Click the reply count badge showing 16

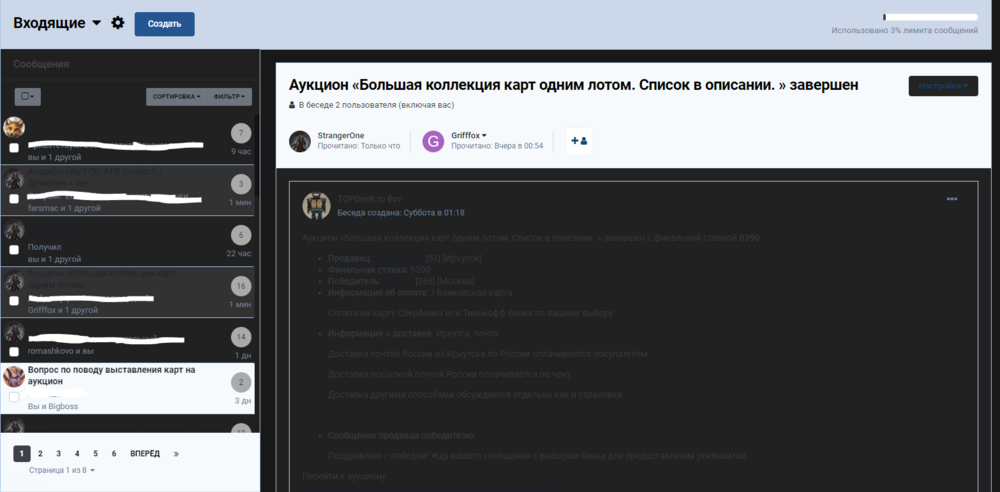(x=241, y=287)
